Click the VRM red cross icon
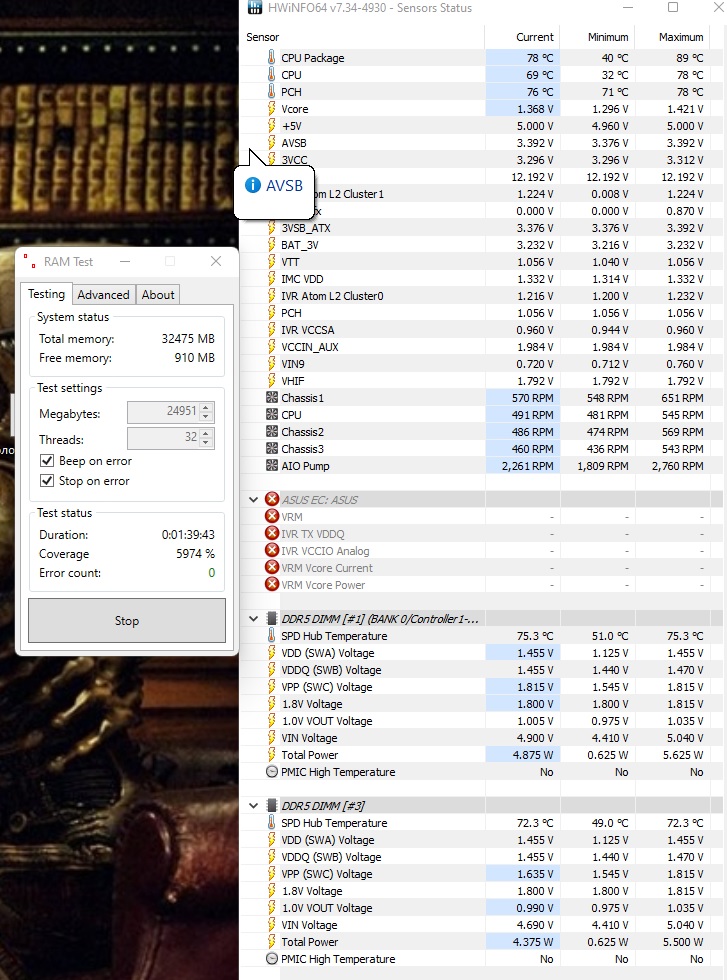The width and height of the screenshot is (727, 980). click(272, 516)
